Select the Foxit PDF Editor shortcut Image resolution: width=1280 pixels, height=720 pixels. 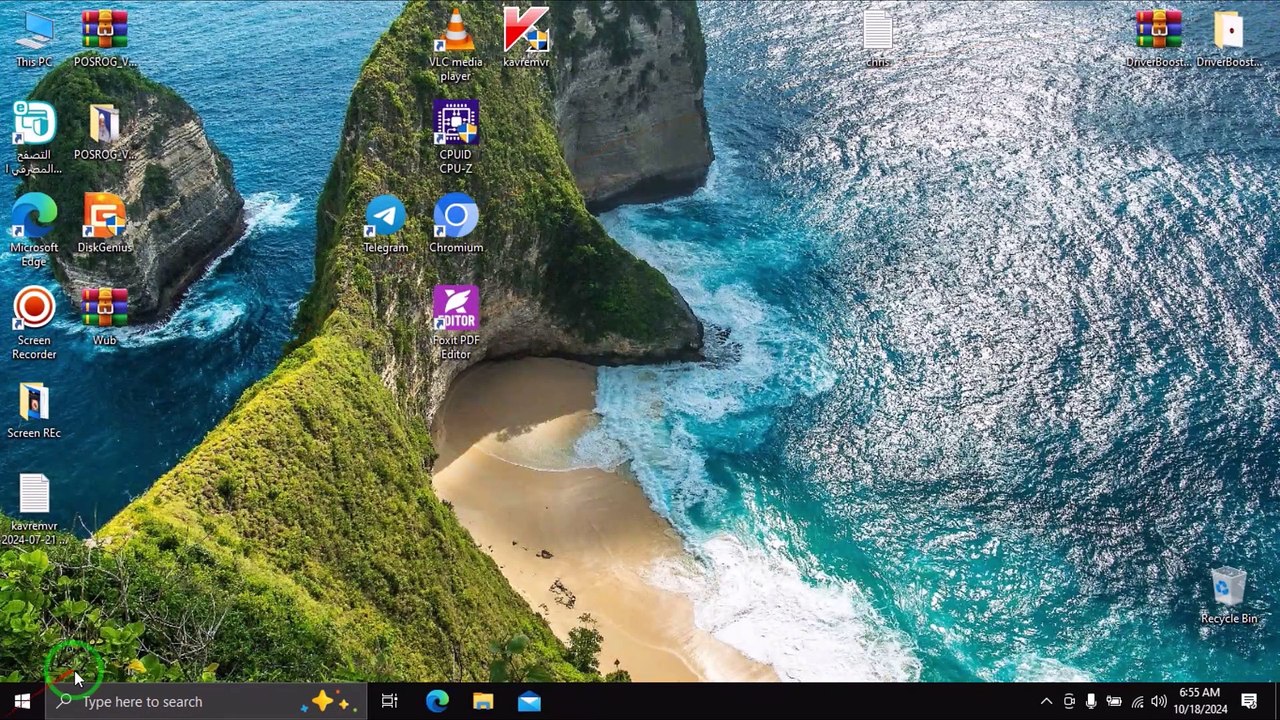456,322
